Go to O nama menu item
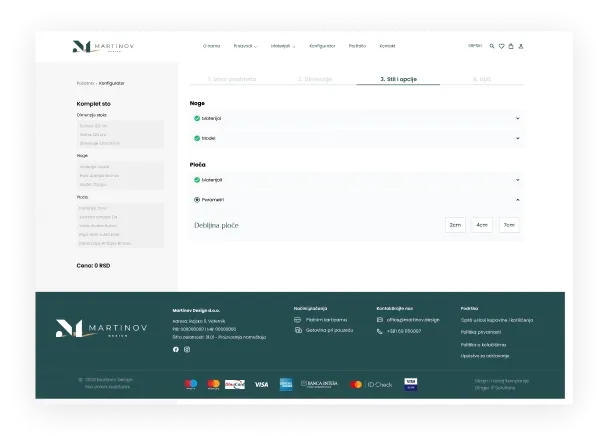The image size is (609, 445). click(211, 46)
